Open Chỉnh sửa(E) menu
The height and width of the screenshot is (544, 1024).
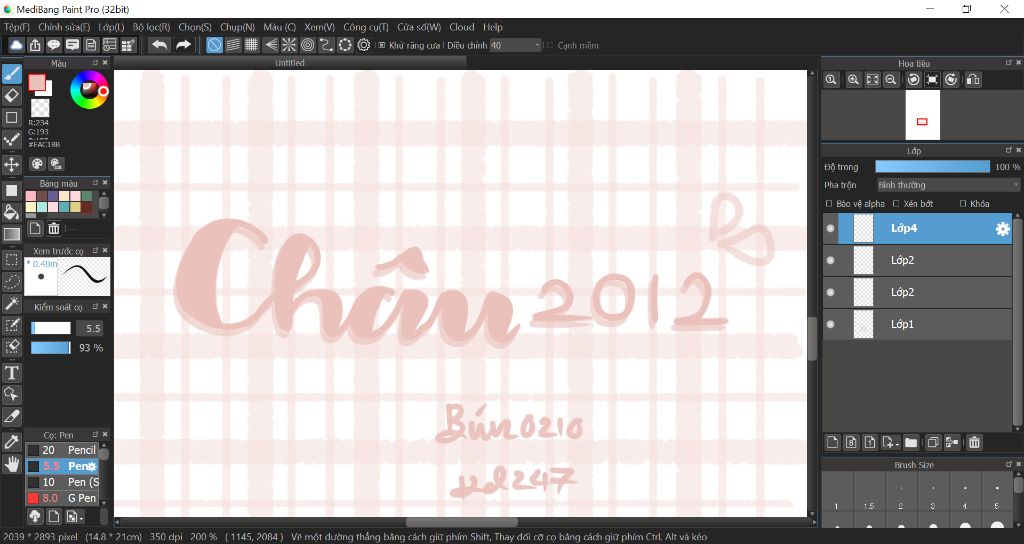64,27
